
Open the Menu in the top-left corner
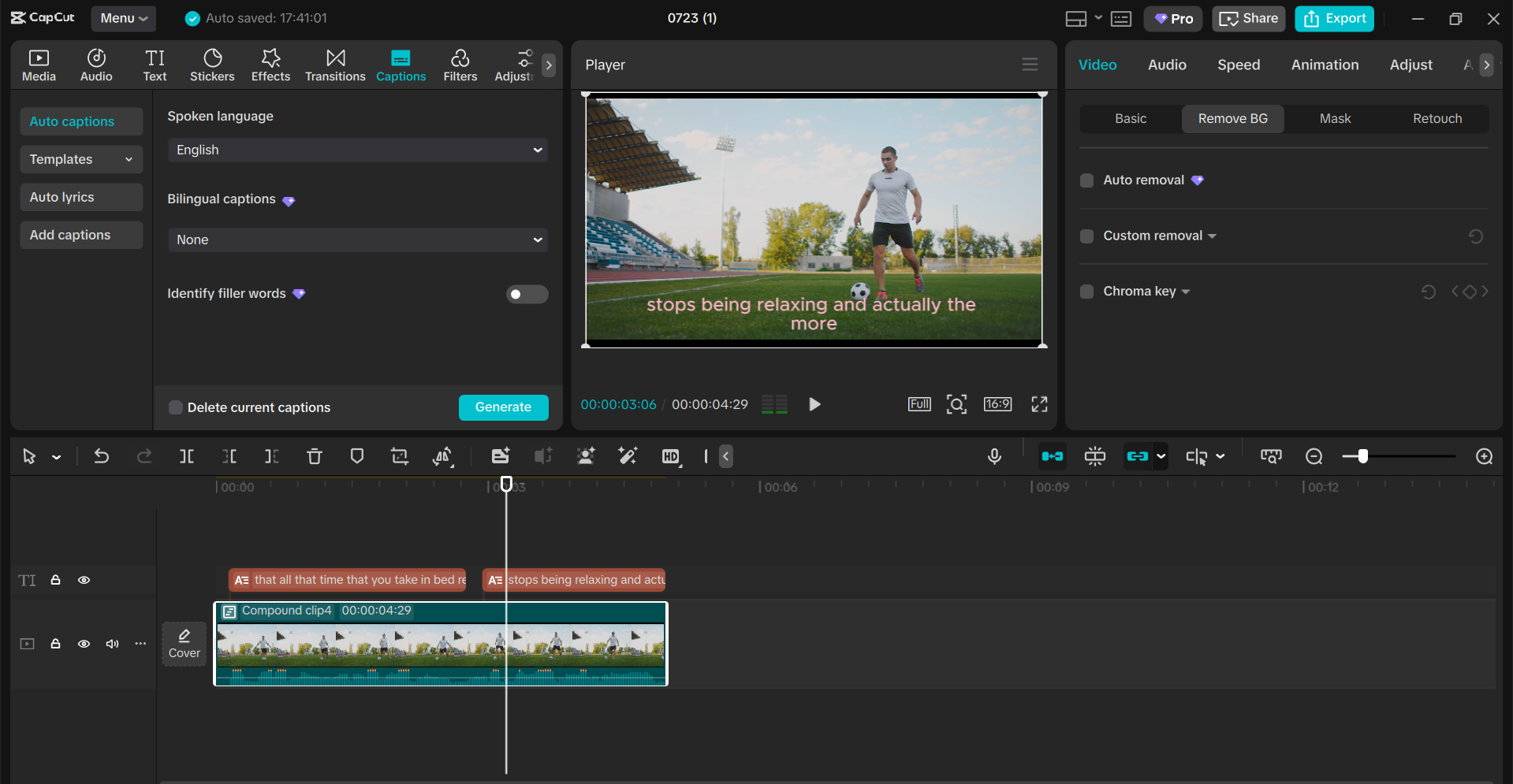pyautogui.click(x=123, y=18)
